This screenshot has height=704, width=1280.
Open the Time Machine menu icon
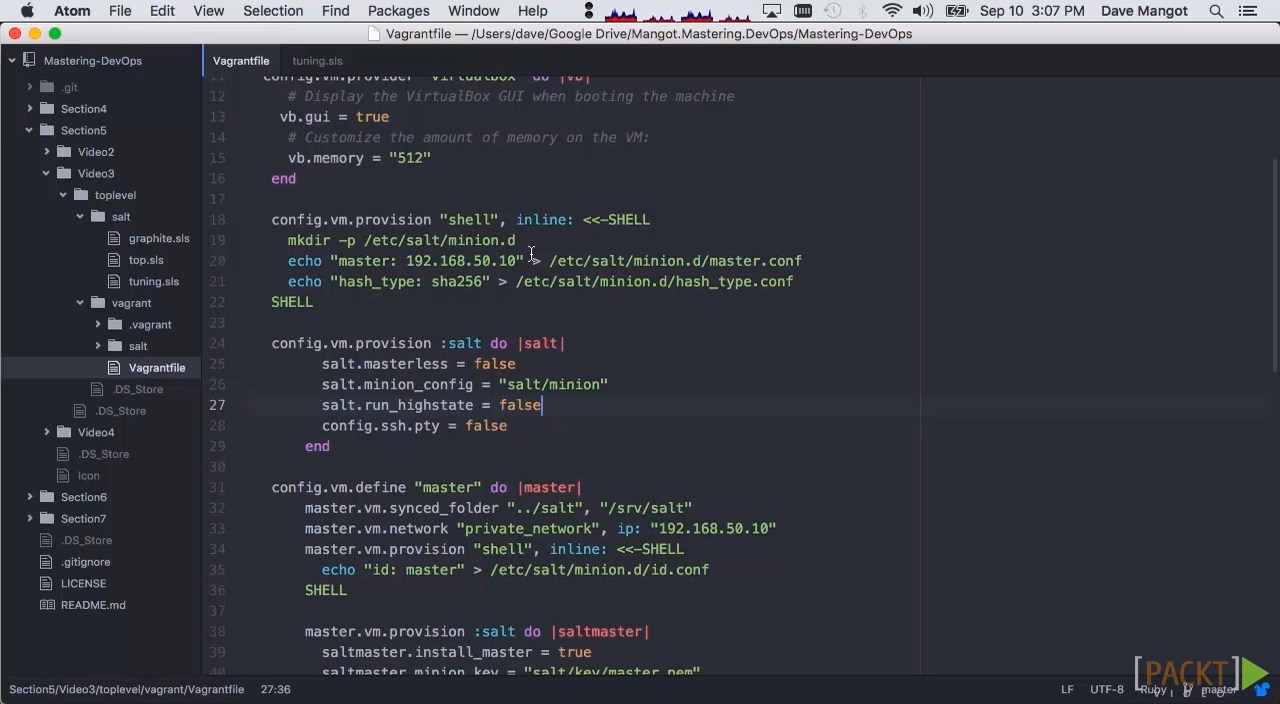pyautogui.click(x=832, y=11)
